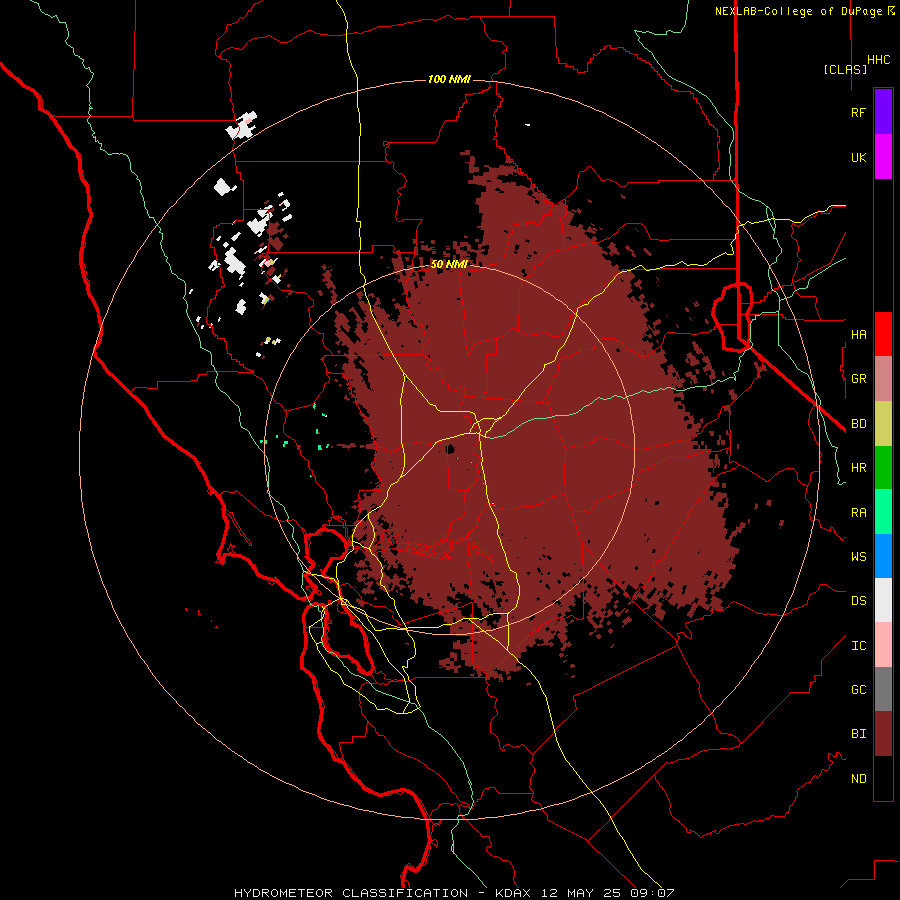Screen dimensions: 900x900
Task: Click the 'RF' legend label
Action: pos(858,113)
